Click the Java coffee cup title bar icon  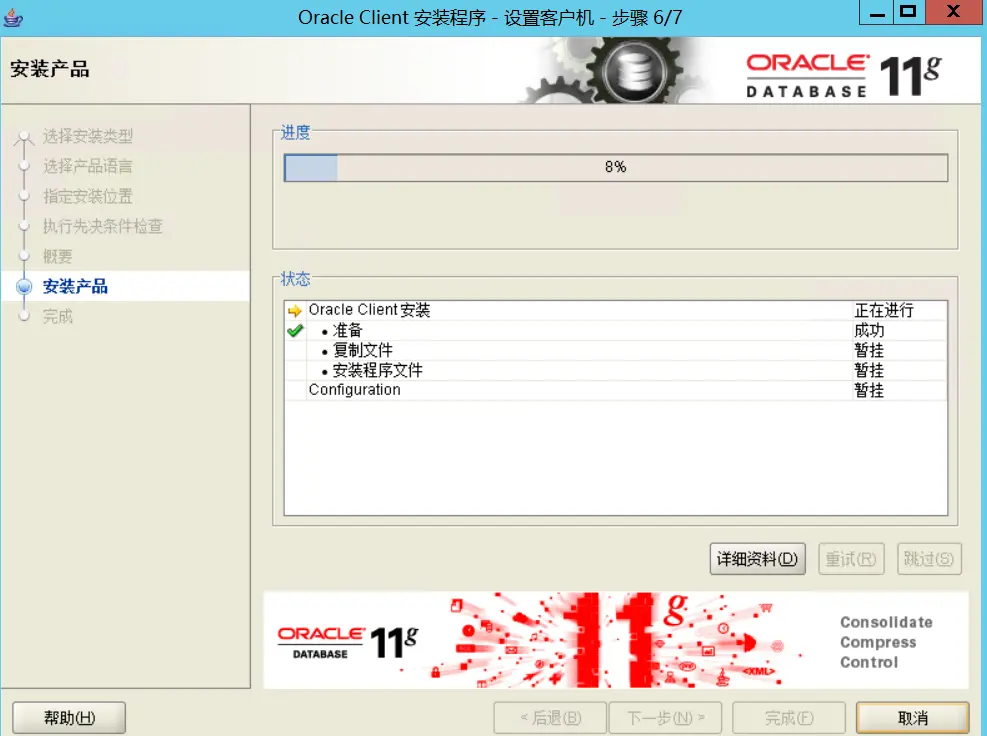pos(13,17)
